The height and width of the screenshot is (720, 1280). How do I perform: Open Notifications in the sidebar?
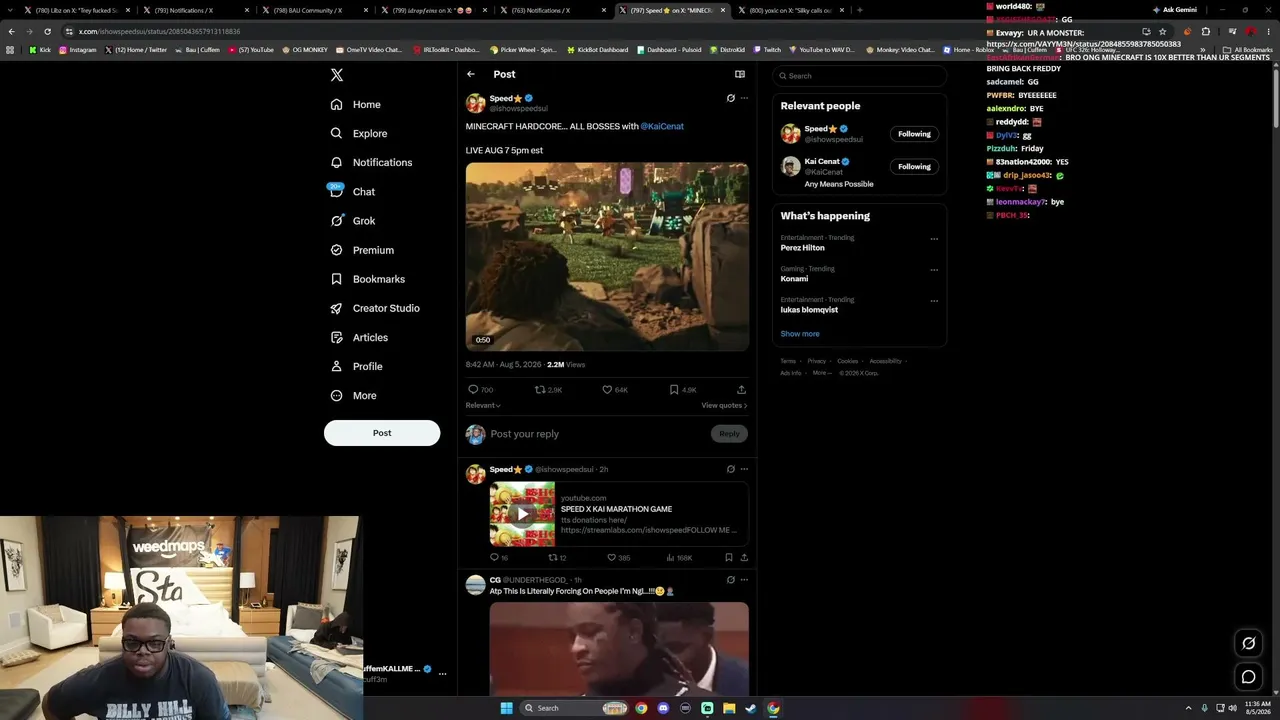coord(371,162)
